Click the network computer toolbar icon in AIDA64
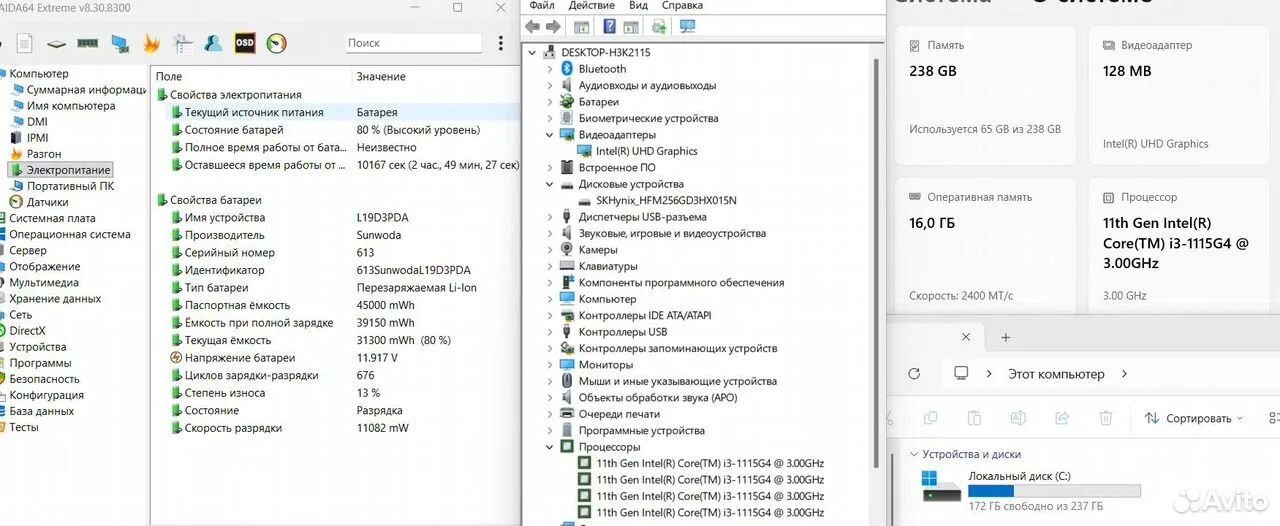Viewport: 1280px width, 526px height. [x=120, y=43]
